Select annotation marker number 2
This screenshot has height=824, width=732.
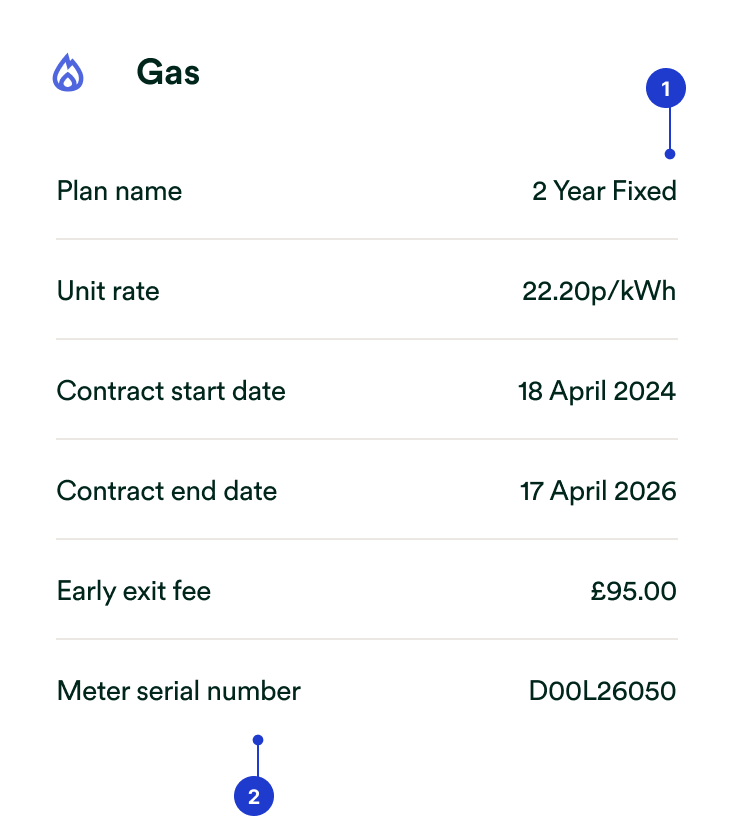[254, 797]
